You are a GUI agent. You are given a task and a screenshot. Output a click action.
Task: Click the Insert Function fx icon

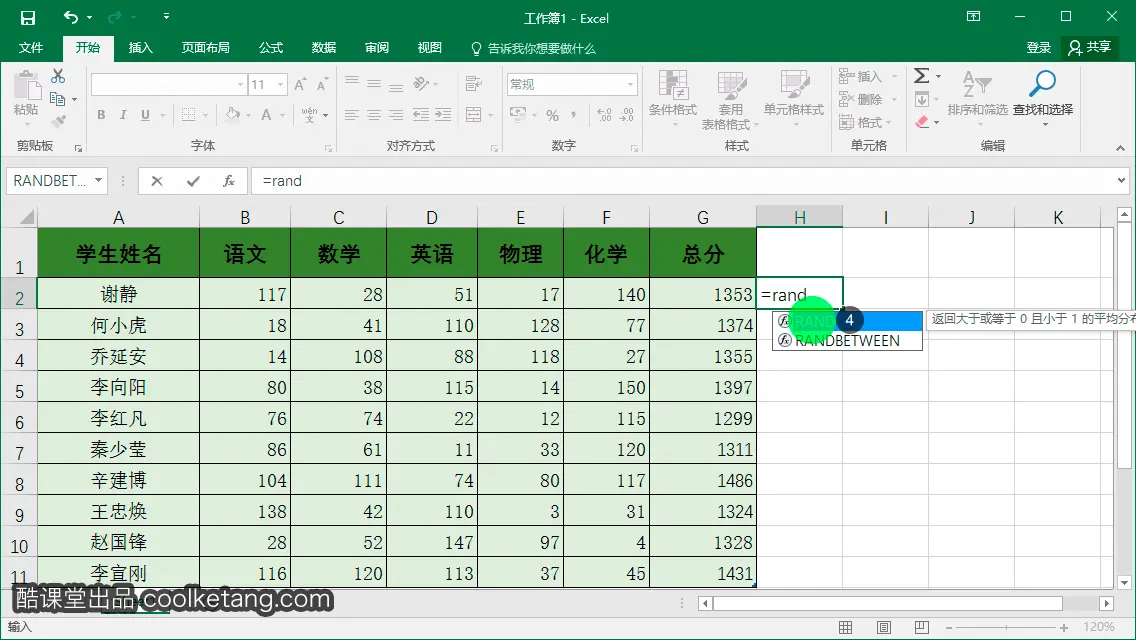pos(229,181)
